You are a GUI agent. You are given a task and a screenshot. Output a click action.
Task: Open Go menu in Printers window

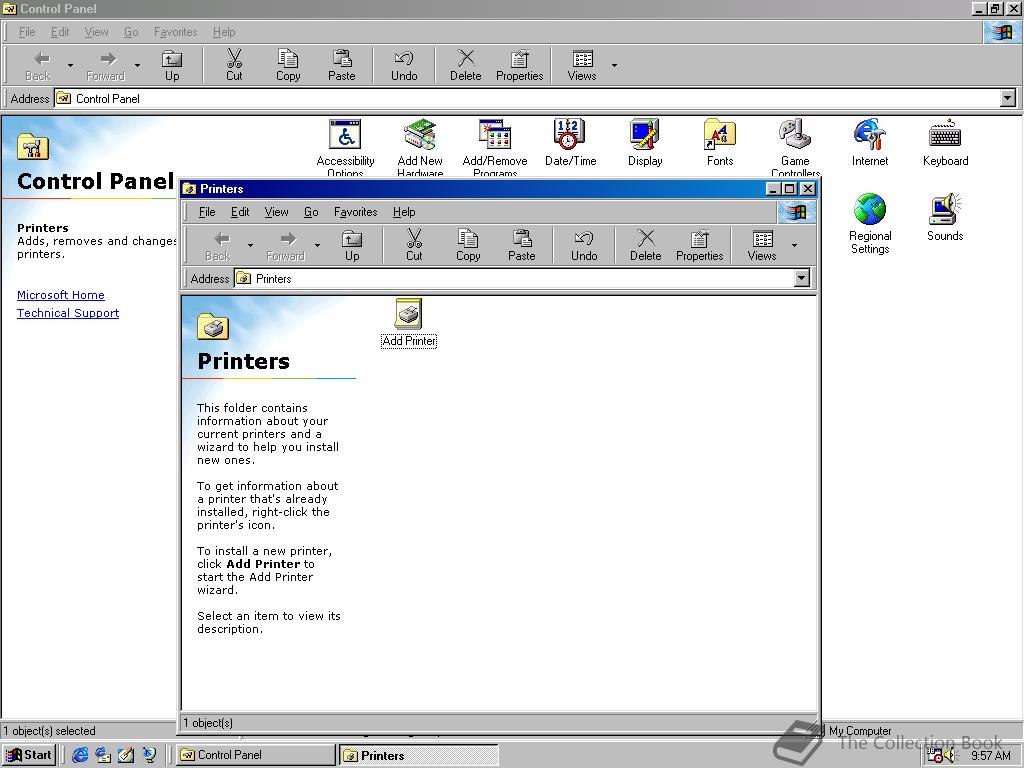(311, 212)
